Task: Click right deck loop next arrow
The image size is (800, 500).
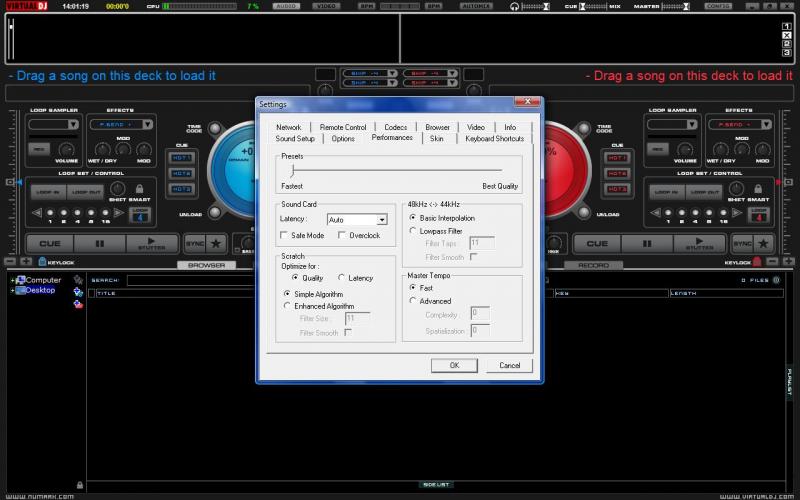Action: coord(737,213)
